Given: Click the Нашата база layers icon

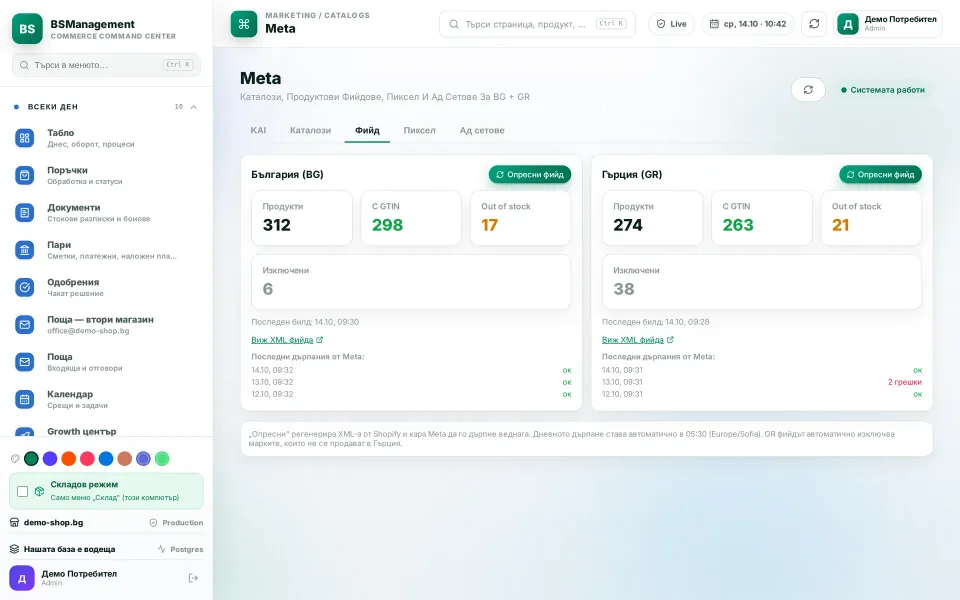Looking at the screenshot, I should click(x=15, y=549).
